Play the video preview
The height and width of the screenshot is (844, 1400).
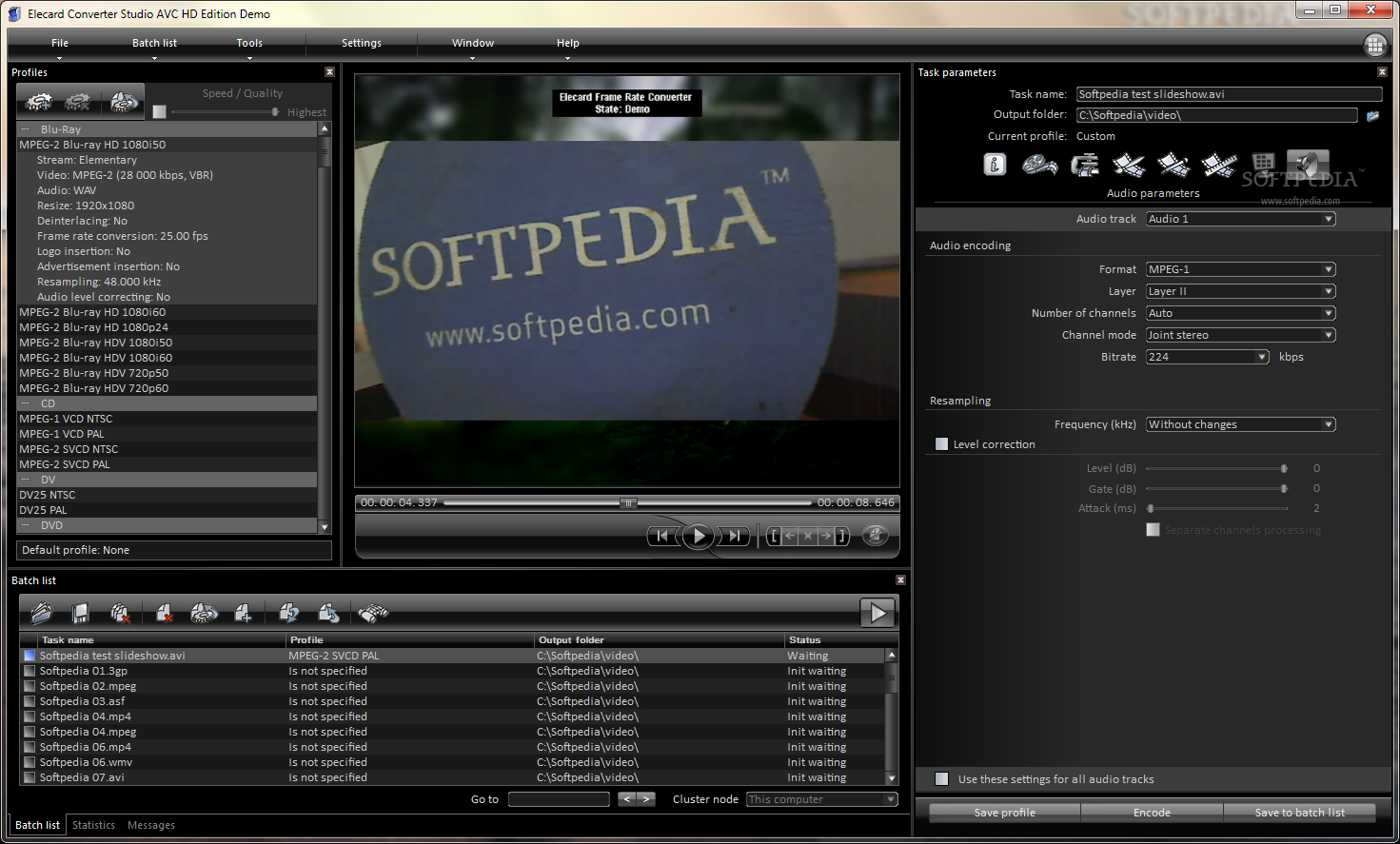pos(699,536)
